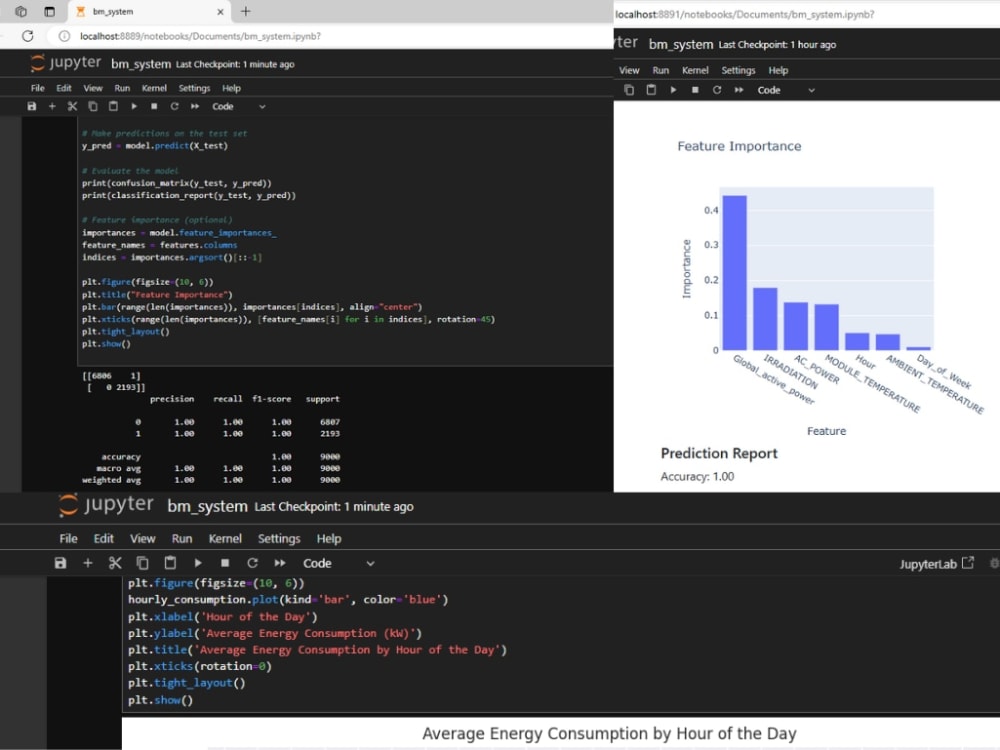Paste clipboard icon in bottom notebook toolbar
The height and width of the screenshot is (750, 1000).
pos(170,563)
